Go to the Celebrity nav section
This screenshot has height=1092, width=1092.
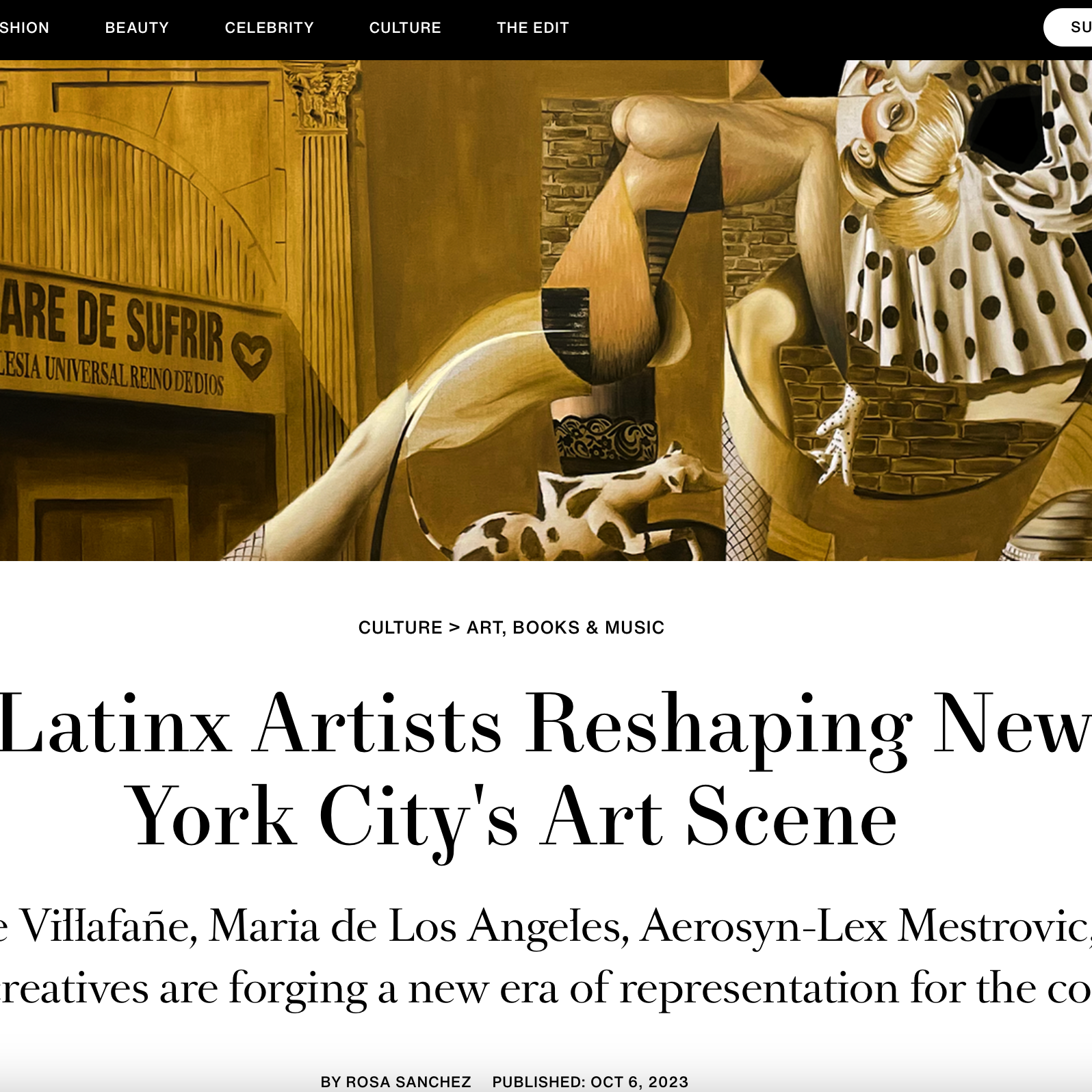[x=269, y=28]
